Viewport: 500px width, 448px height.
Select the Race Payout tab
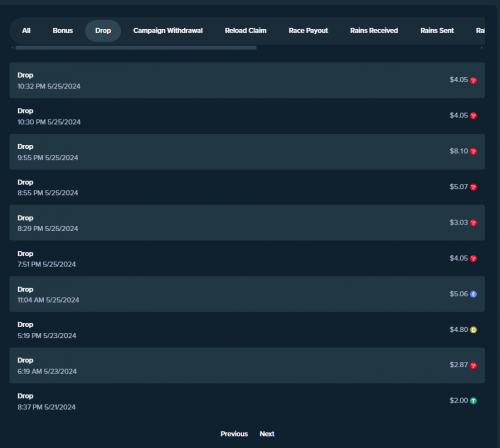[308, 31]
